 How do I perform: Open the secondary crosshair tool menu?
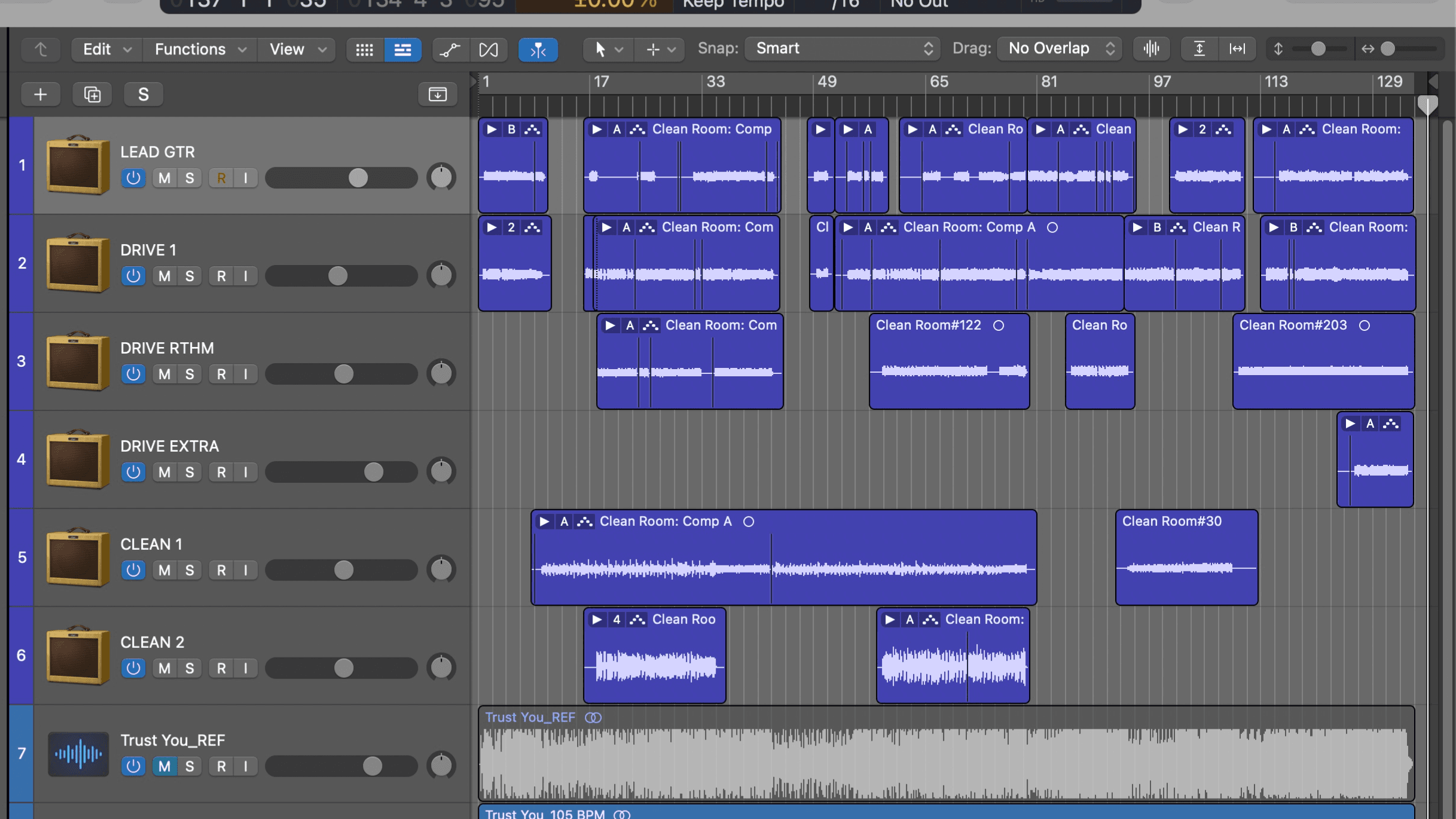click(x=661, y=49)
